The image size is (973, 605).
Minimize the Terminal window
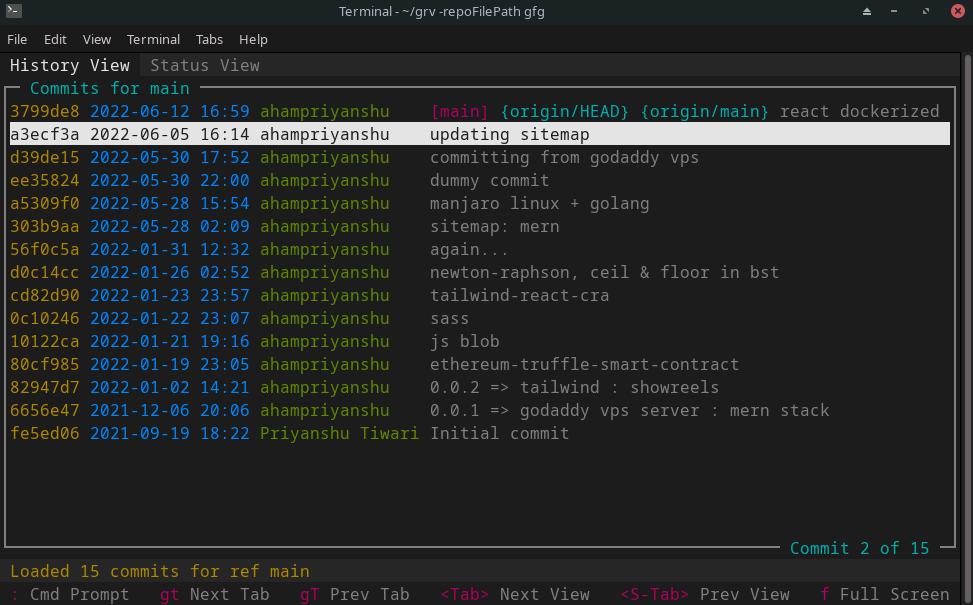tap(894, 11)
